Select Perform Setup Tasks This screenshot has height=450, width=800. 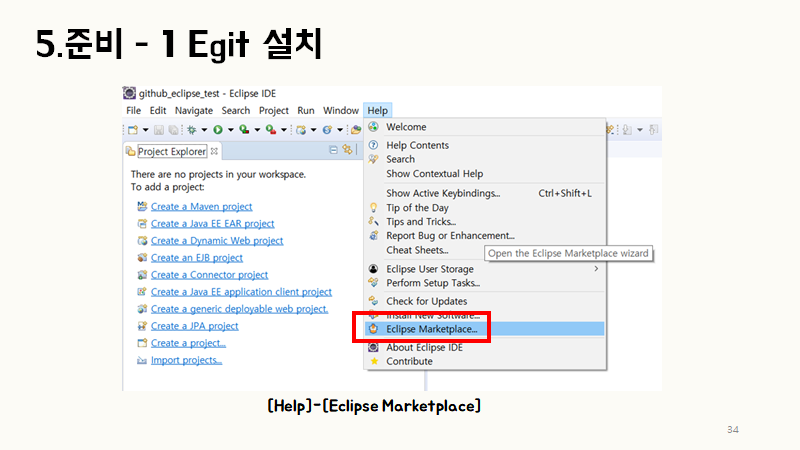coord(485,283)
